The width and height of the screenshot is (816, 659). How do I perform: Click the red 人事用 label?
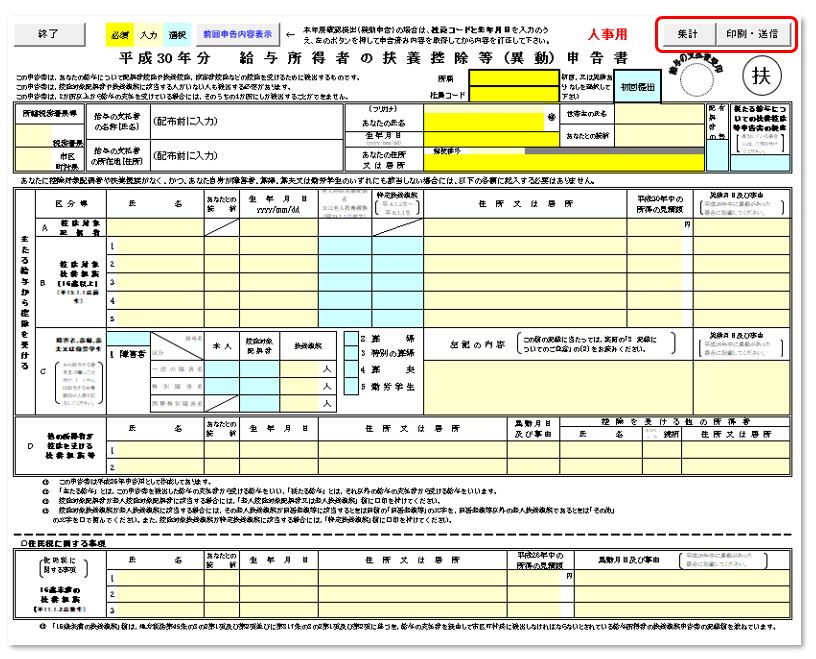click(x=607, y=34)
